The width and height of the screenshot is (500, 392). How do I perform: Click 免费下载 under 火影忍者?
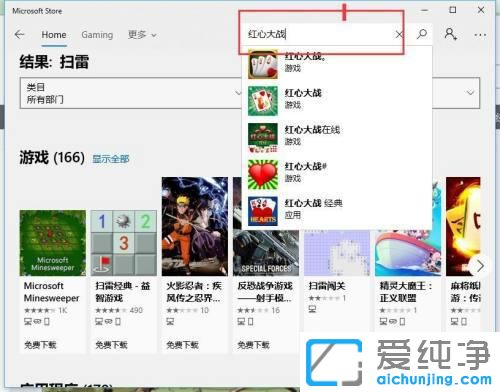point(182,345)
